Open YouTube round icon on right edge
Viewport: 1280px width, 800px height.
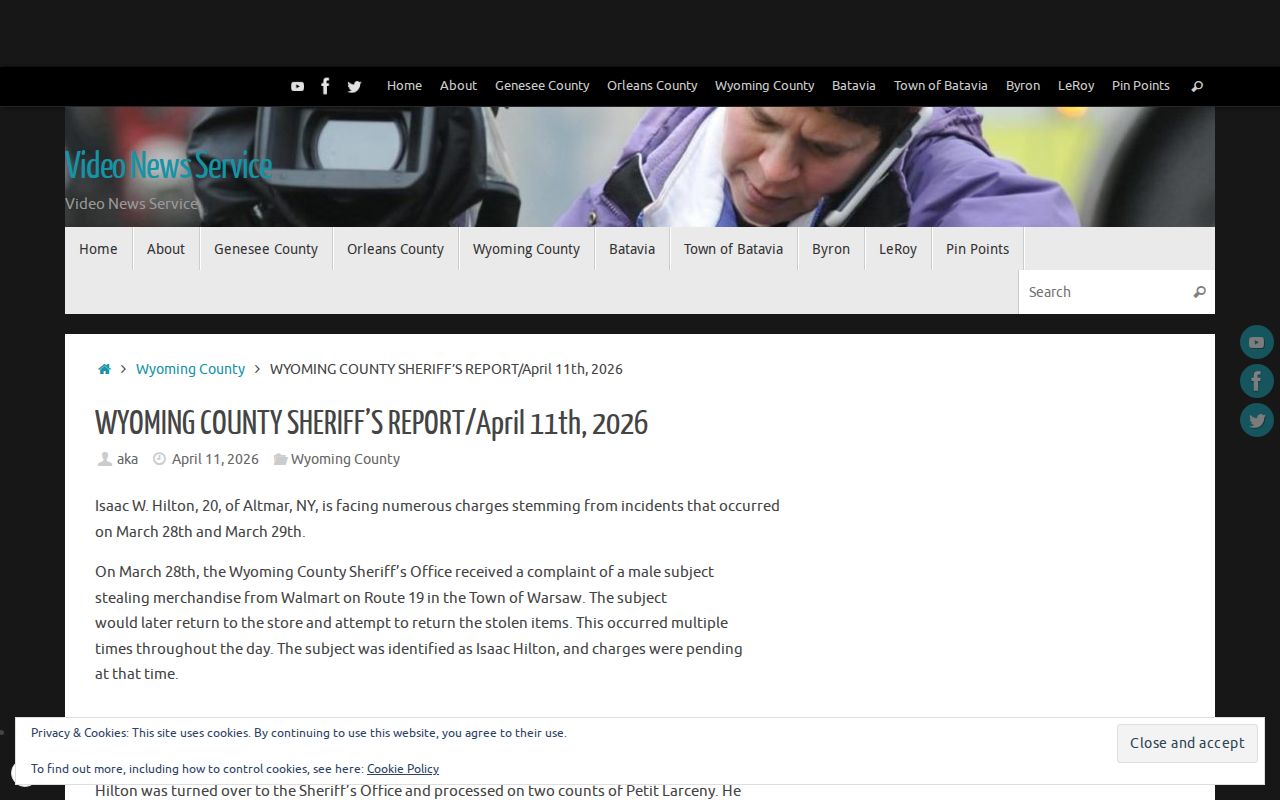pyautogui.click(x=1257, y=342)
